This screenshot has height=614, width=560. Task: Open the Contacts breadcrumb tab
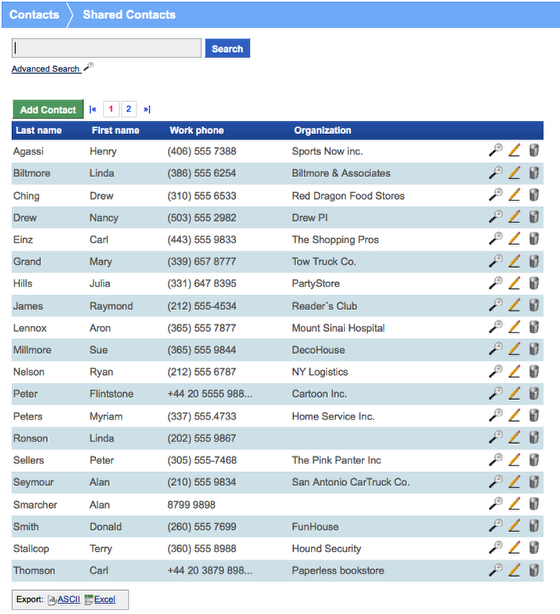pos(34,14)
